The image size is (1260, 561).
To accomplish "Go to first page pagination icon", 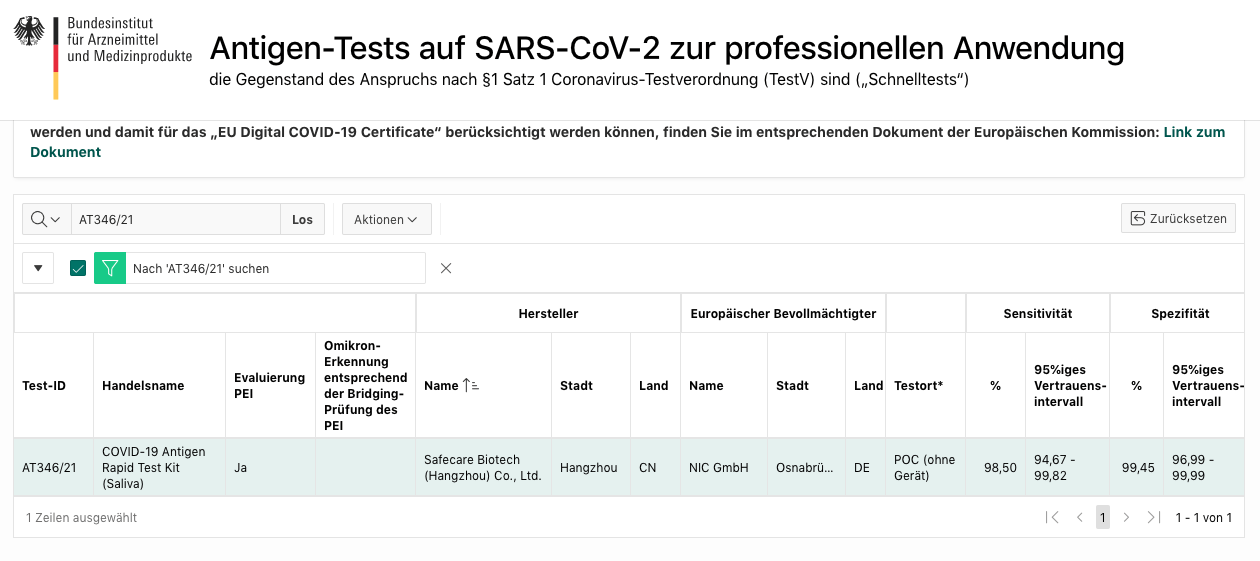I will 1051,517.
